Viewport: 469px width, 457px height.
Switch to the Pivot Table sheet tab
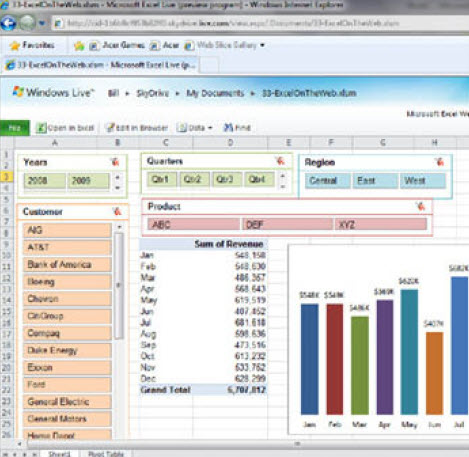(x=106, y=454)
